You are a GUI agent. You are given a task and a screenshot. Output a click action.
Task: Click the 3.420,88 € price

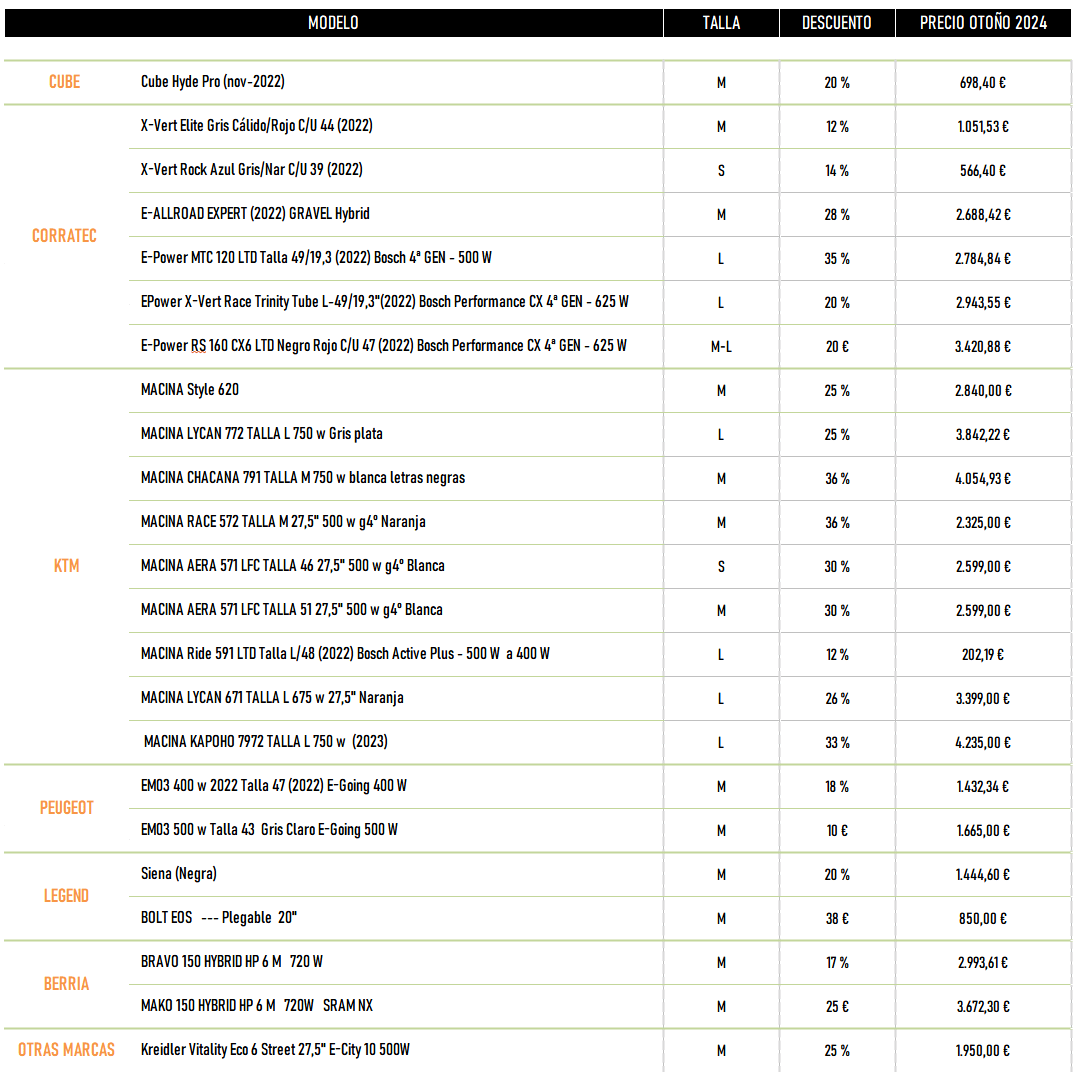coord(983,347)
